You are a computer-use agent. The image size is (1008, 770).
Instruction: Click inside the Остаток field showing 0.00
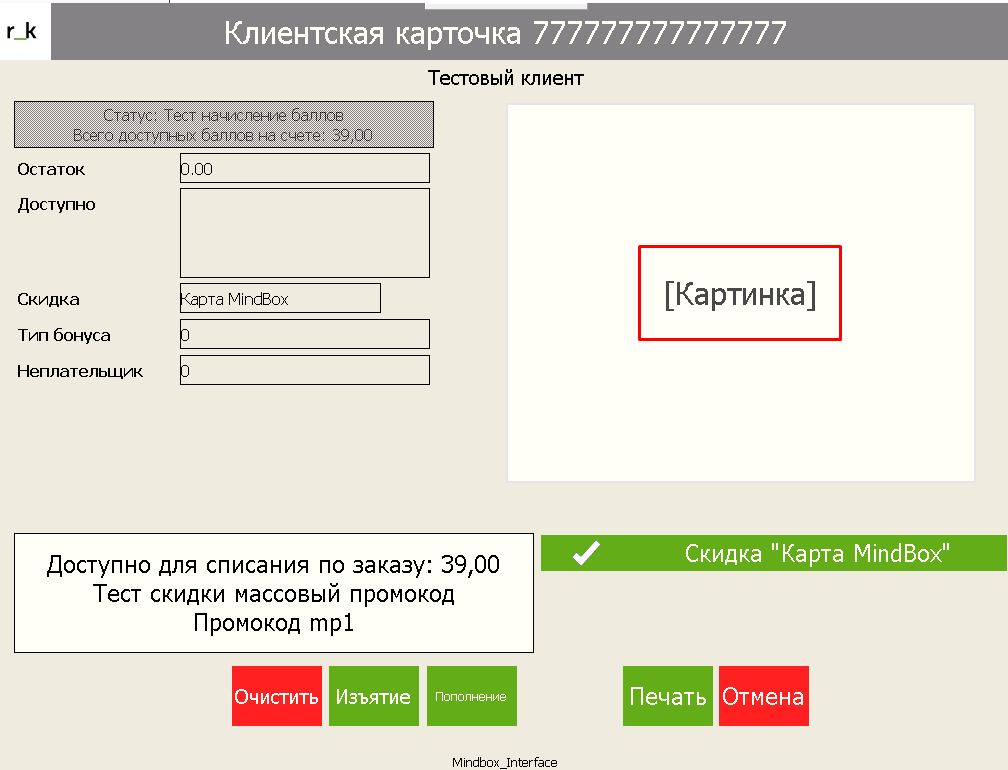pyautogui.click(x=304, y=168)
